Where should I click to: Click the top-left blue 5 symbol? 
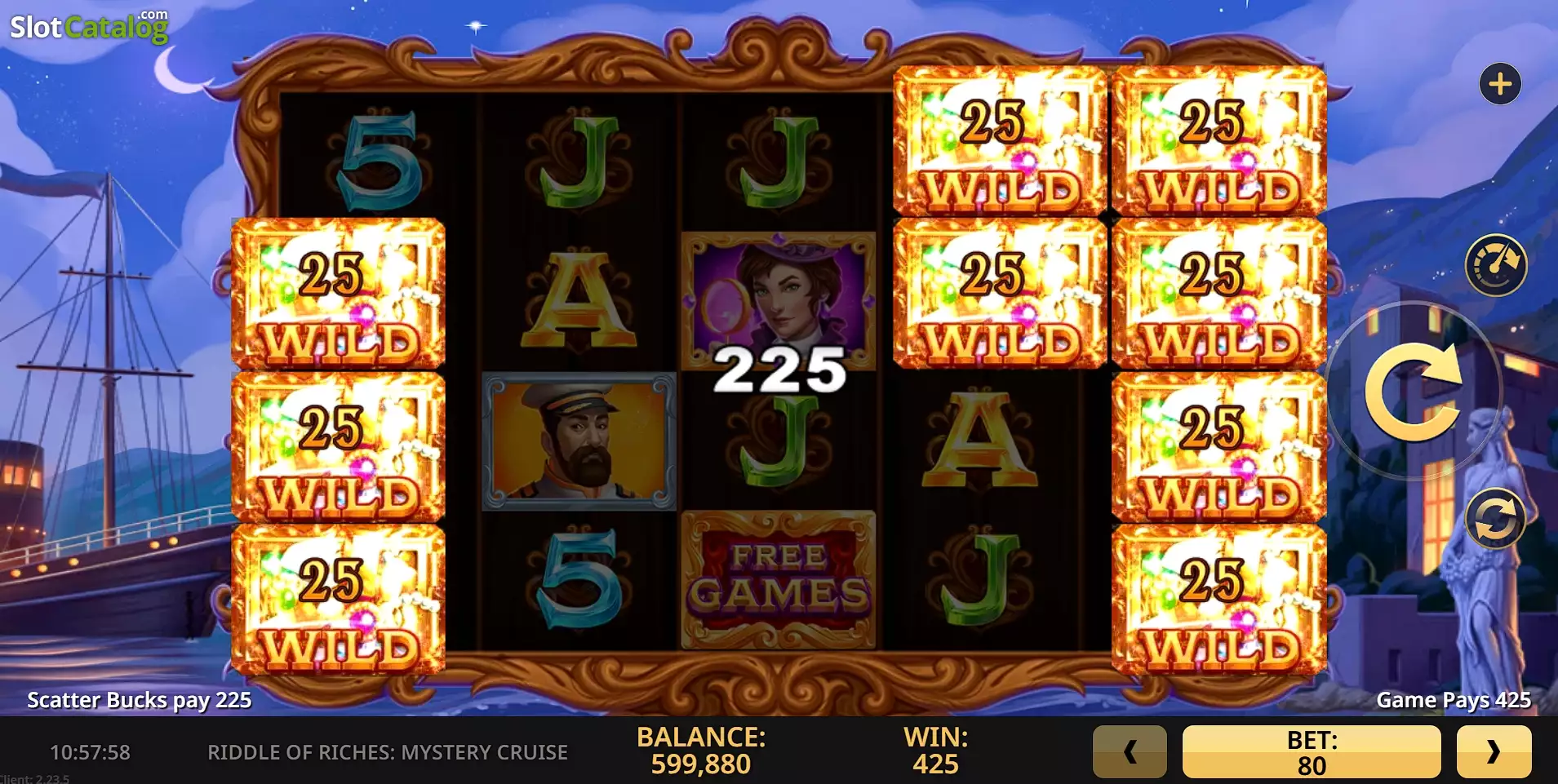380,161
